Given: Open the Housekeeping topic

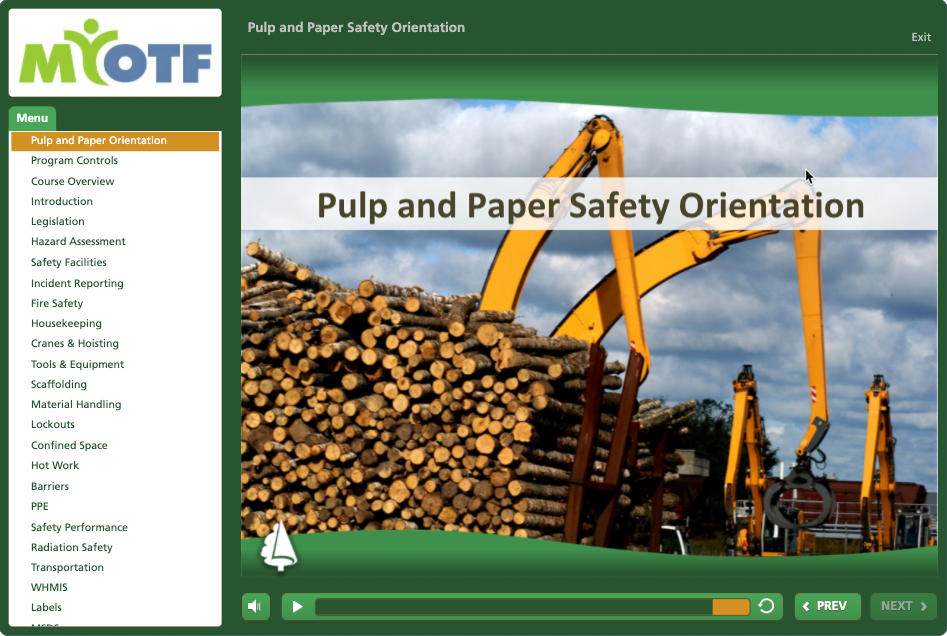Looking at the screenshot, I should pyautogui.click(x=66, y=323).
